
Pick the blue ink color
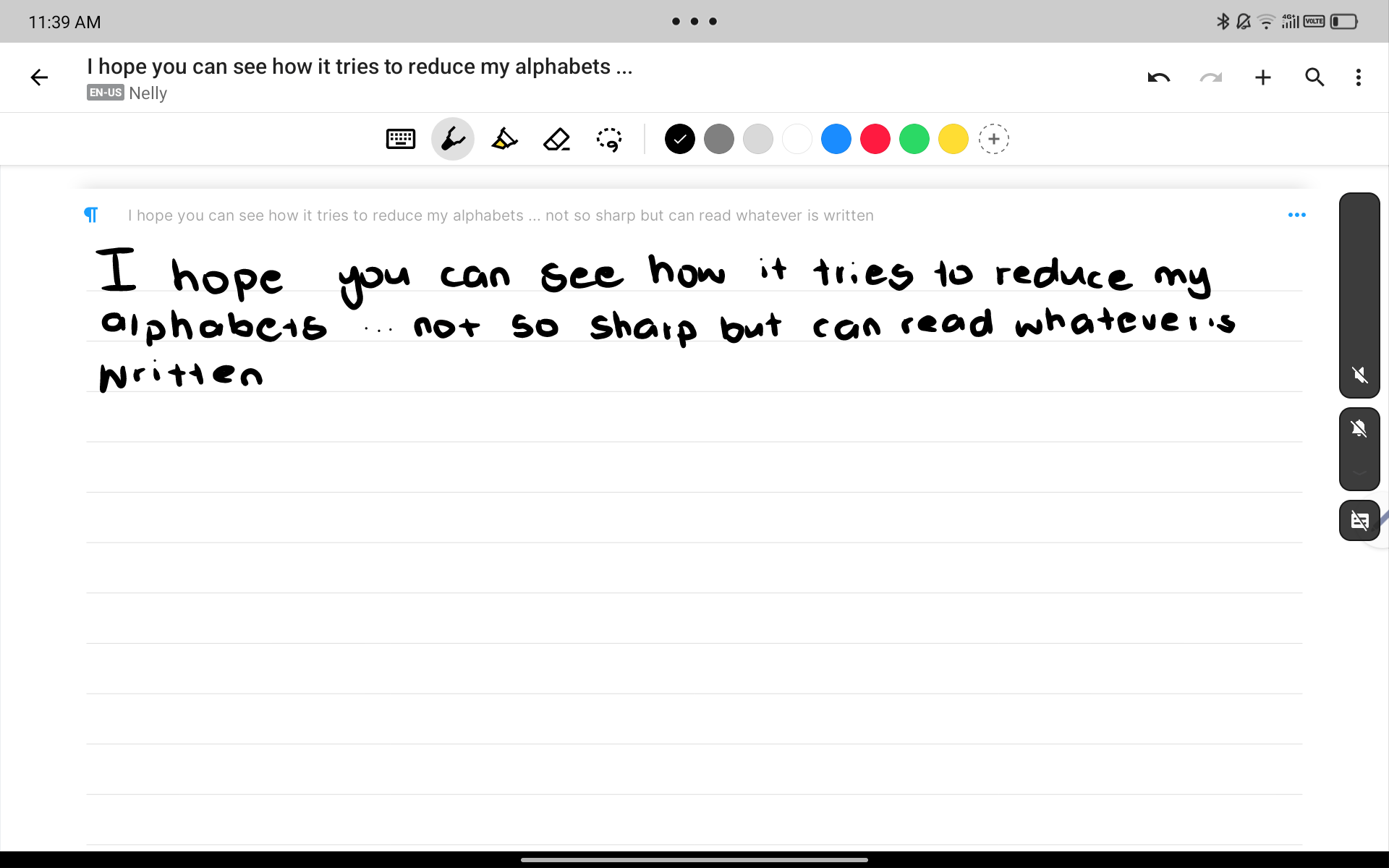[836, 139]
